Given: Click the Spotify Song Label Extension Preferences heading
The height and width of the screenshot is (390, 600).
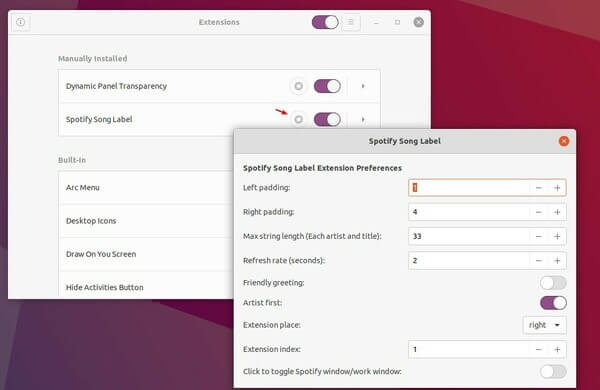Looking at the screenshot, I should coord(322,168).
